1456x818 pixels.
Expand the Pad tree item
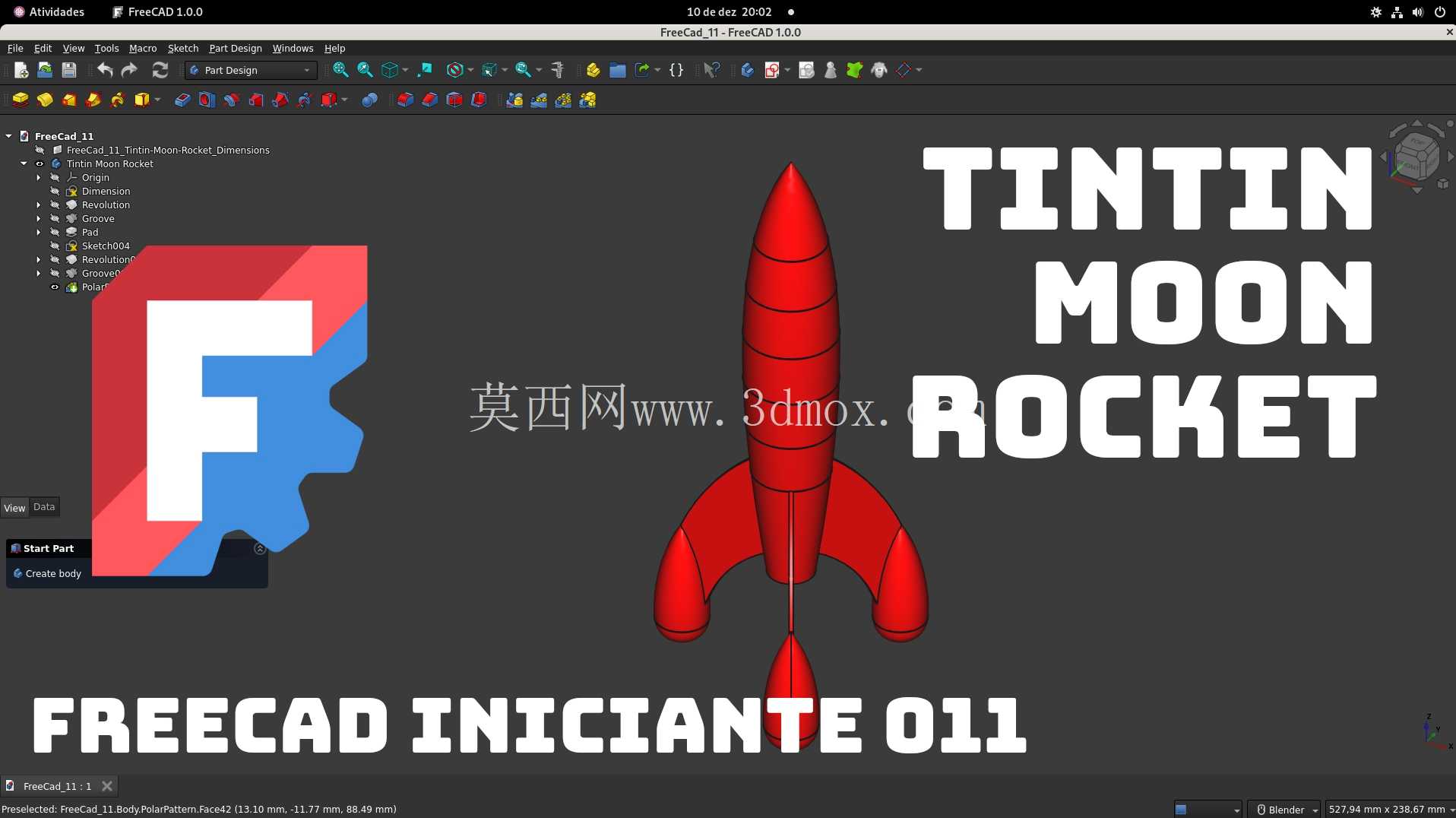[39, 232]
